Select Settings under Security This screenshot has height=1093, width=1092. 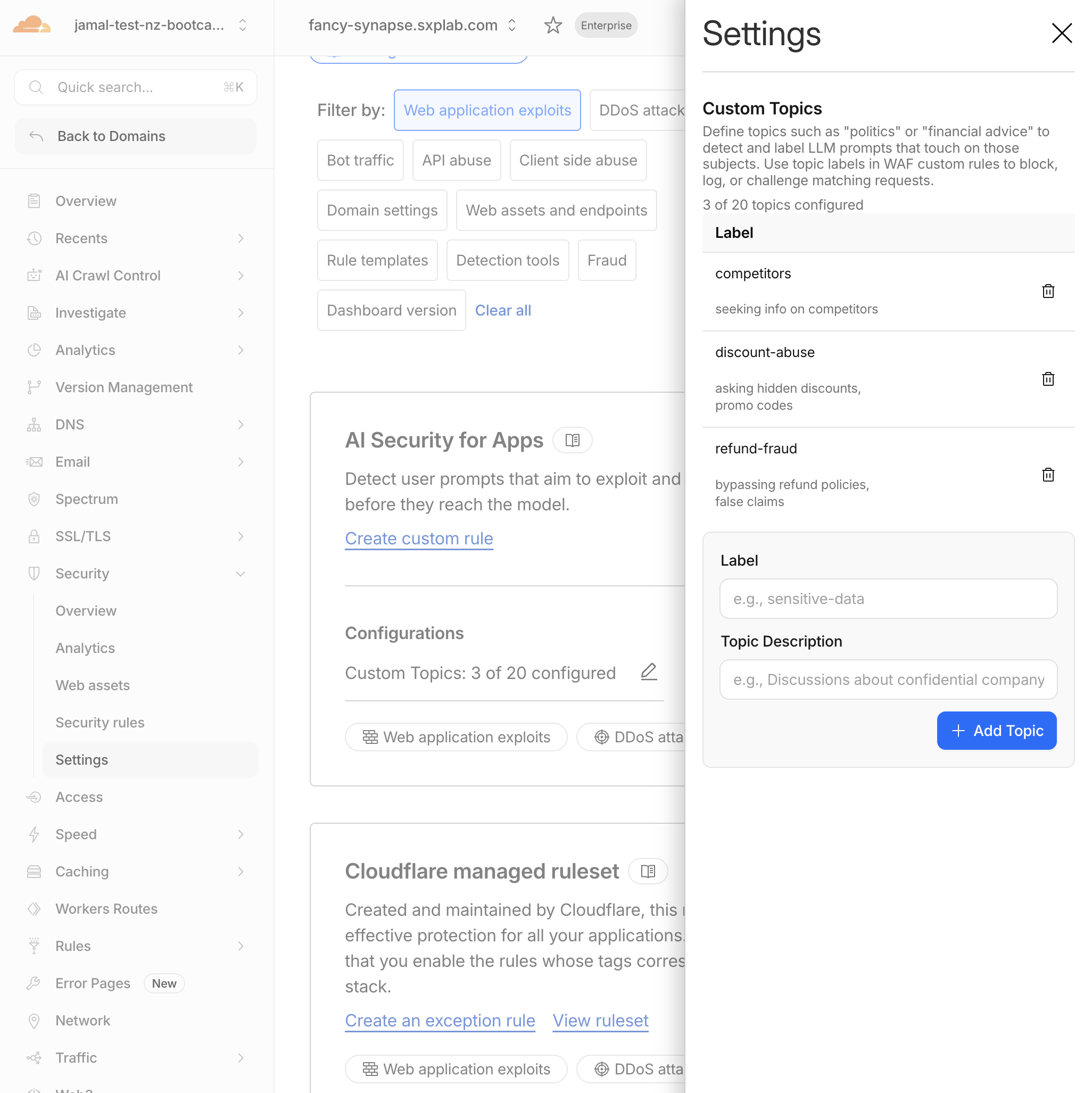point(150,759)
